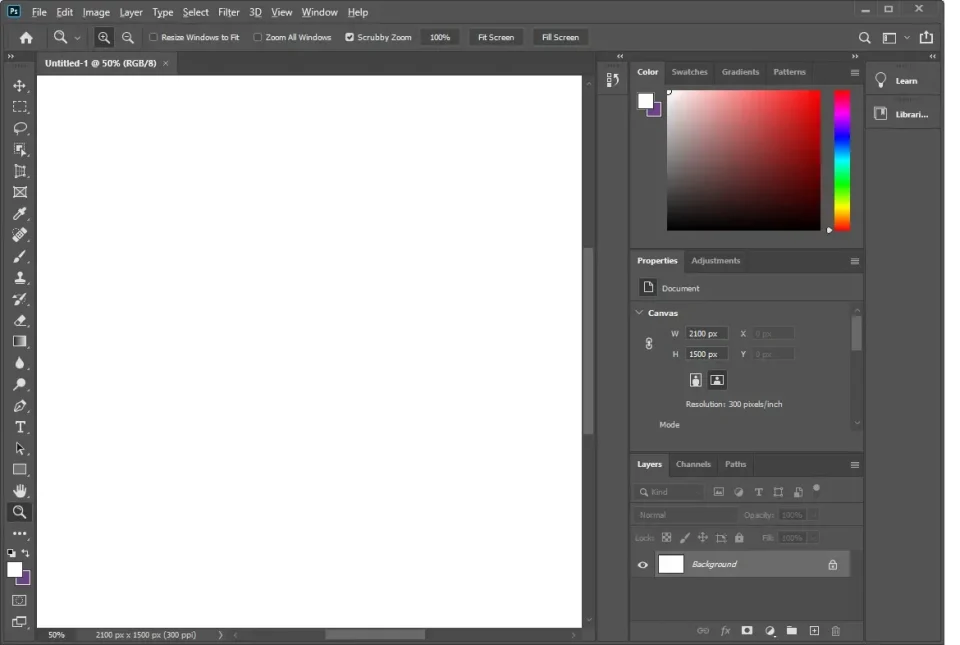Click the hue spectrum slider strip
Image resolution: width=960 pixels, height=645 pixels.
pyautogui.click(x=842, y=160)
